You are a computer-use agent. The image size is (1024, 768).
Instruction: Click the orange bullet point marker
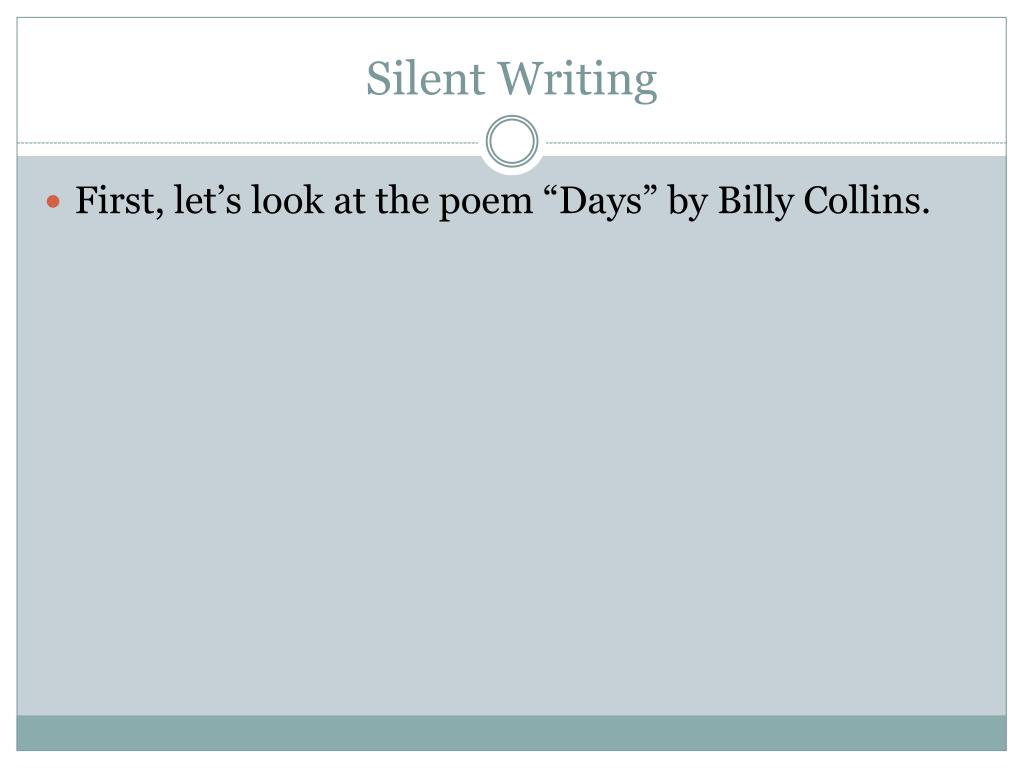[54, 202]
